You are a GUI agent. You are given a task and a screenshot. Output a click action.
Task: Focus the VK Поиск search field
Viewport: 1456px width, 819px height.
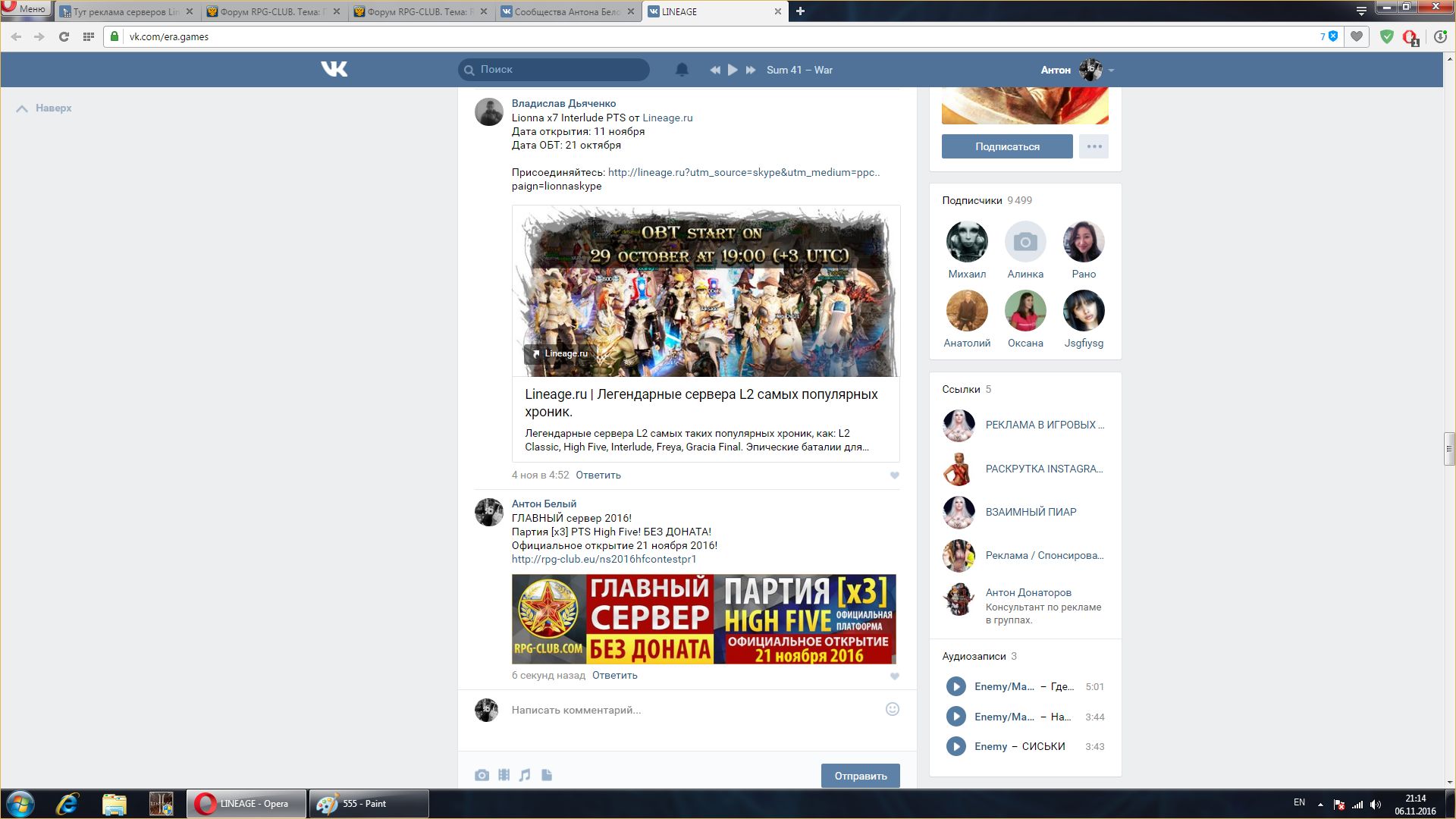click(x=554, y=69)
